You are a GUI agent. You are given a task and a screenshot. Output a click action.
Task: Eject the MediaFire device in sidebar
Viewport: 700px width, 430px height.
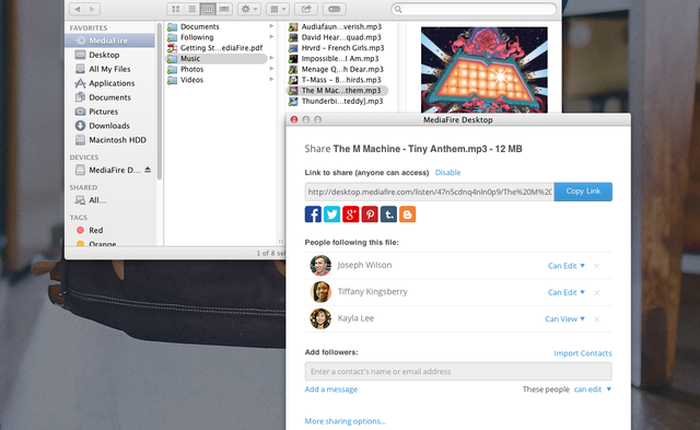[149, 170]
